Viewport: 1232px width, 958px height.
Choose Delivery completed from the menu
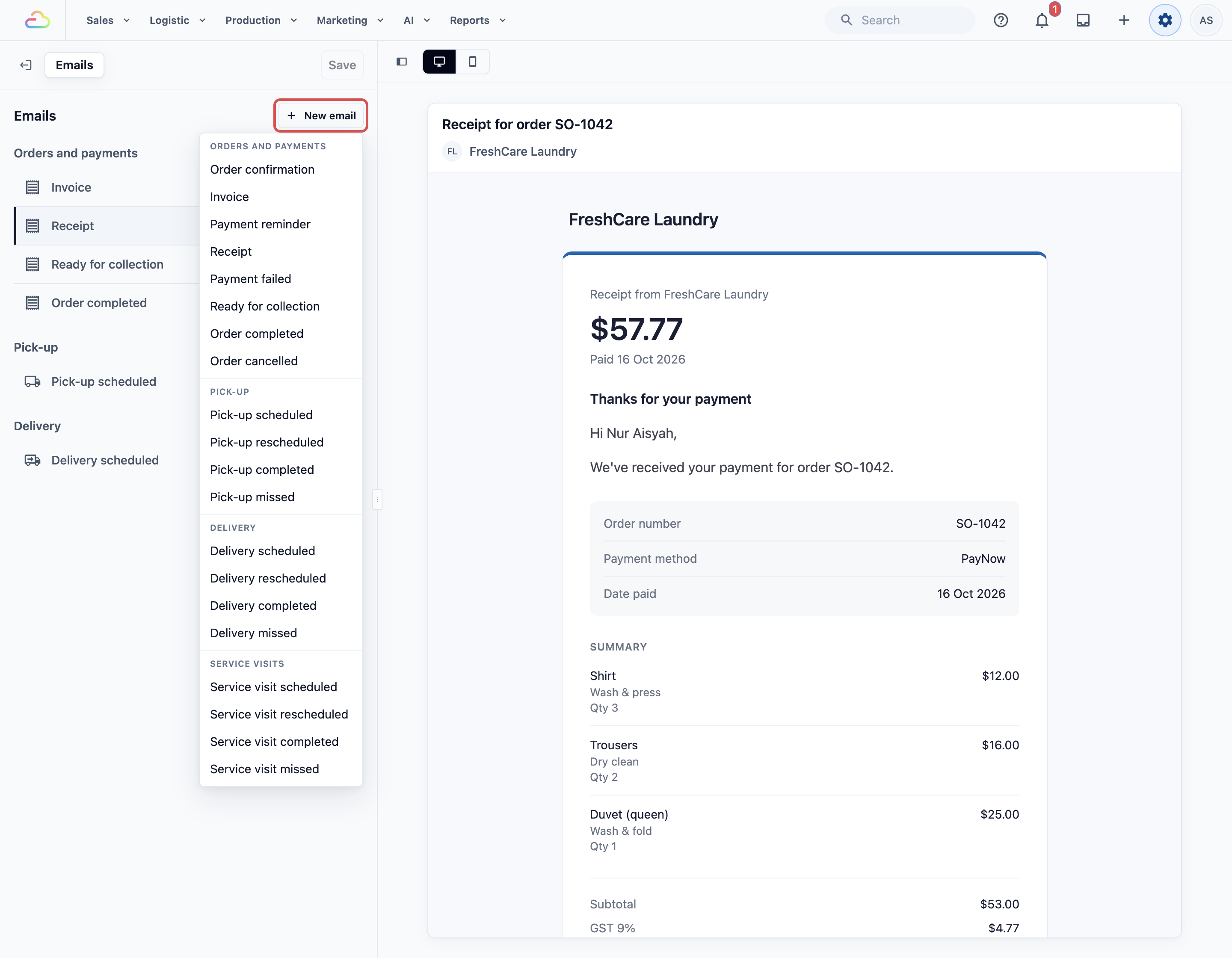coord(281,606)
